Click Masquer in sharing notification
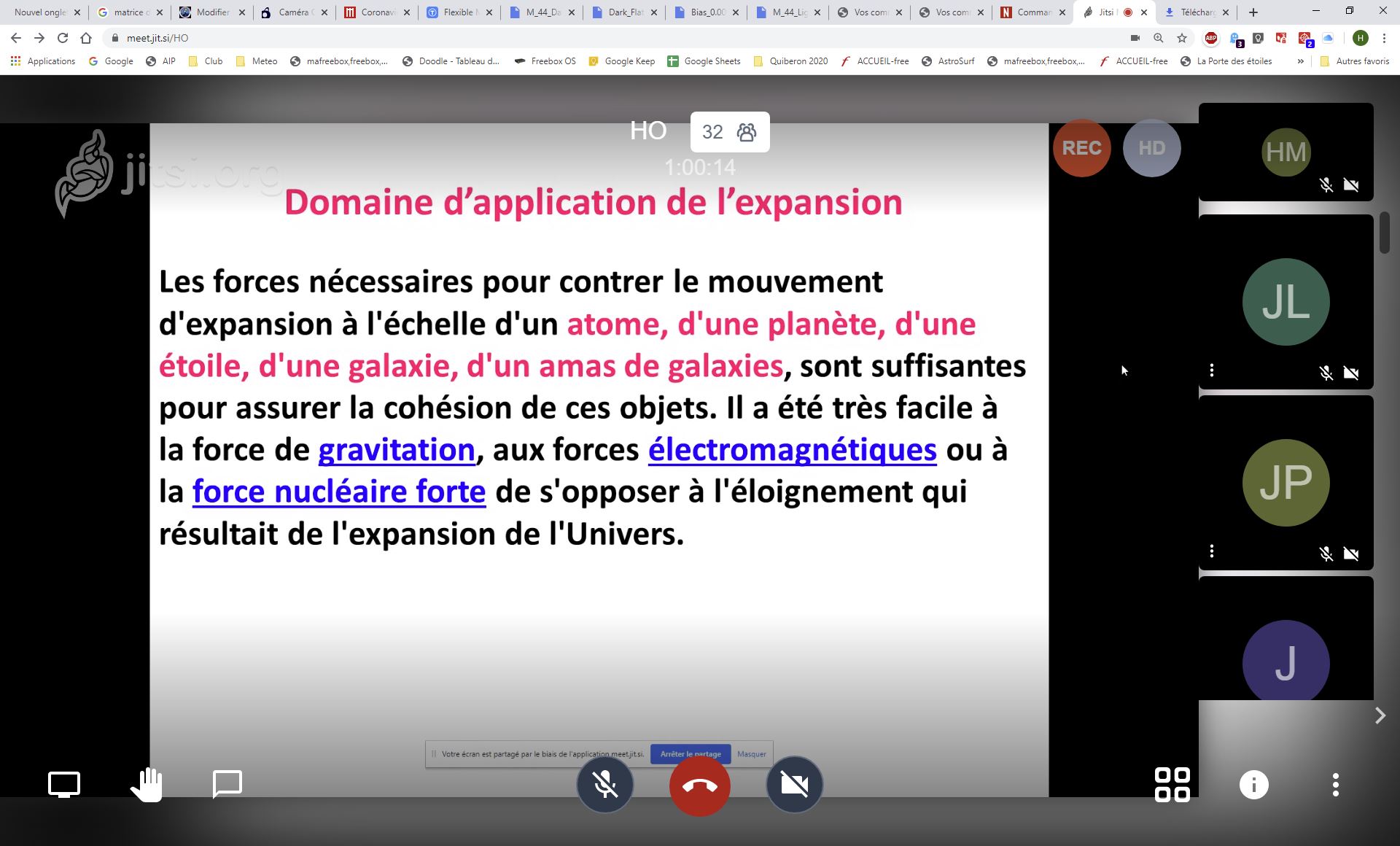1400x846 pixels. click(x=752, y=754)
